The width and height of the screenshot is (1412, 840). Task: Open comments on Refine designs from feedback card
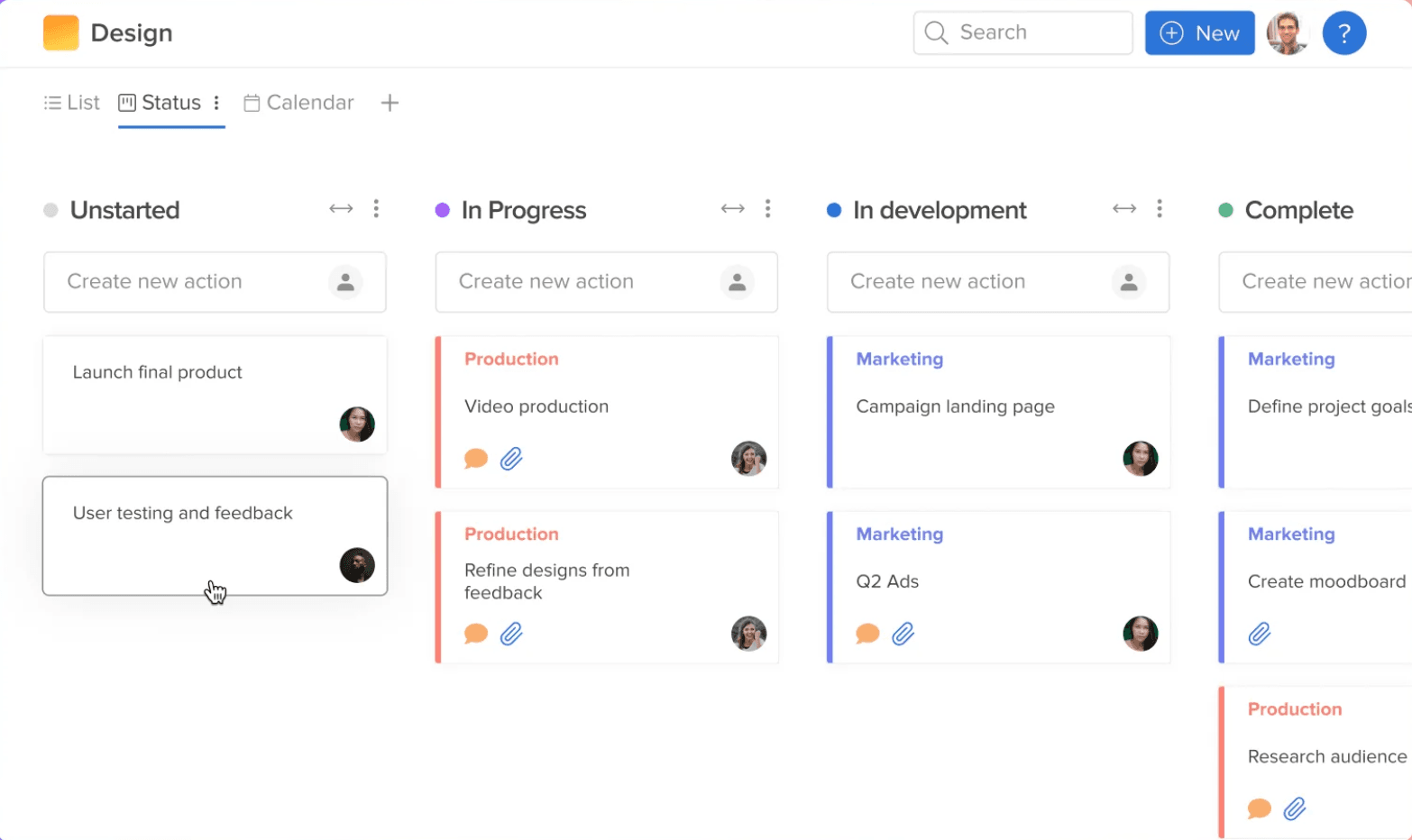point(475,634)
